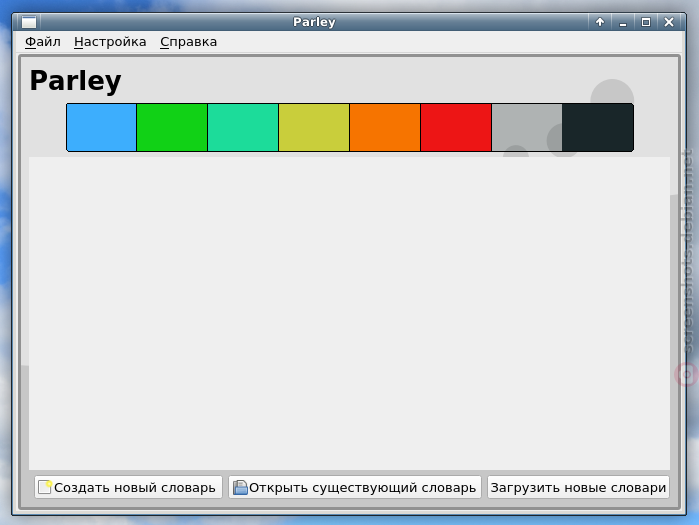Close the Parley window
Image resolution: width=699 pixels, height=525 pixels.
(x=669, y=22)
